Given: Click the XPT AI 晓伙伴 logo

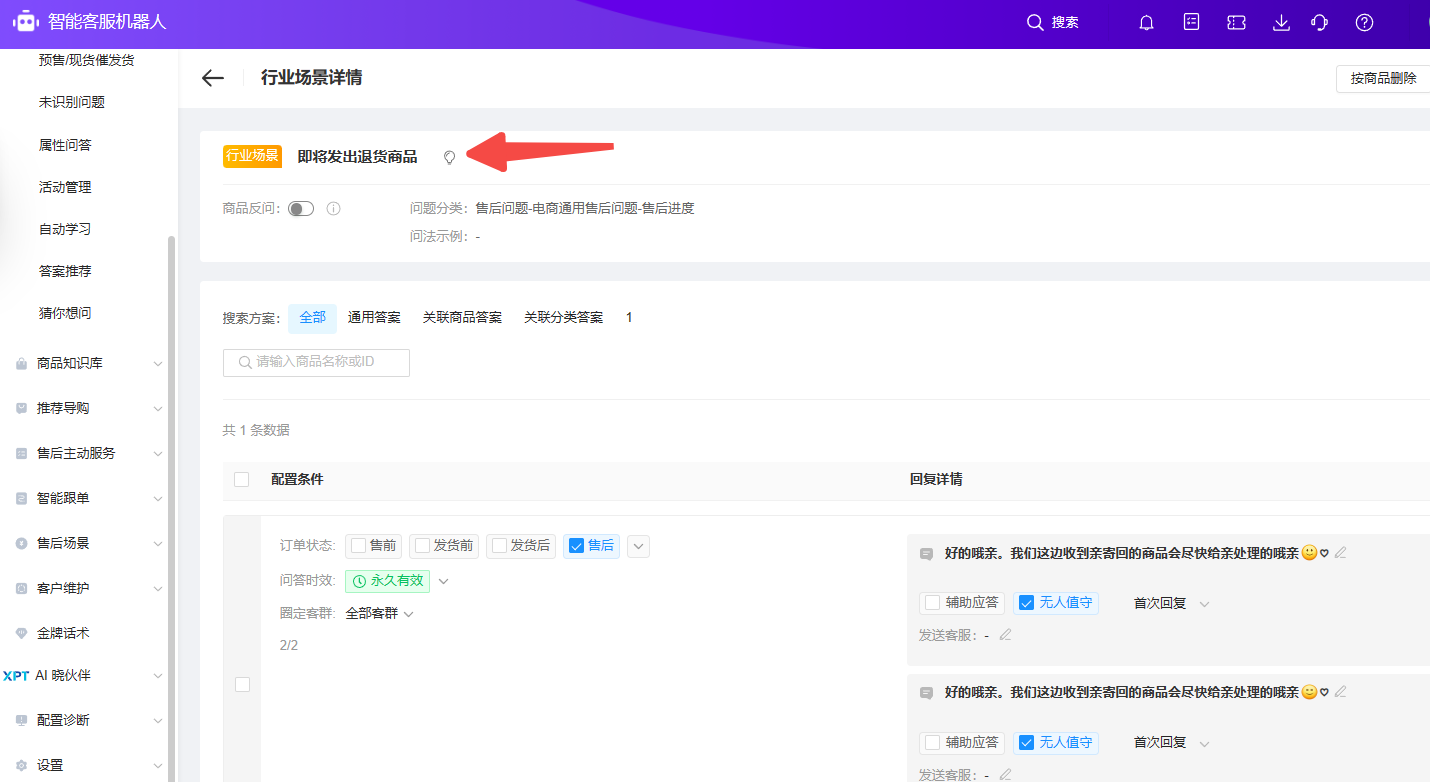Looking at the screenshot, I should click(16, 676).
